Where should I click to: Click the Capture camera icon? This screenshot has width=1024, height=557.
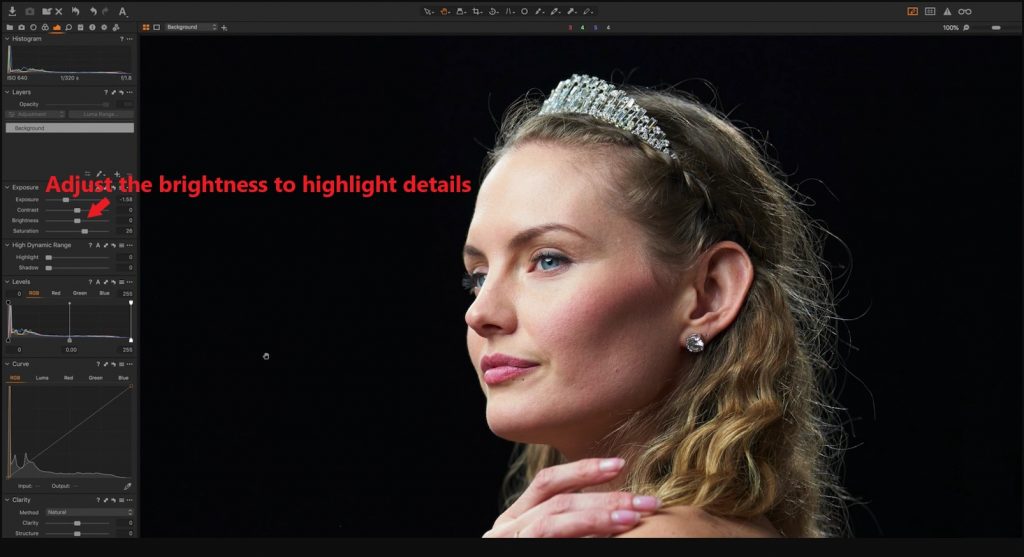(x=29, y=12)
